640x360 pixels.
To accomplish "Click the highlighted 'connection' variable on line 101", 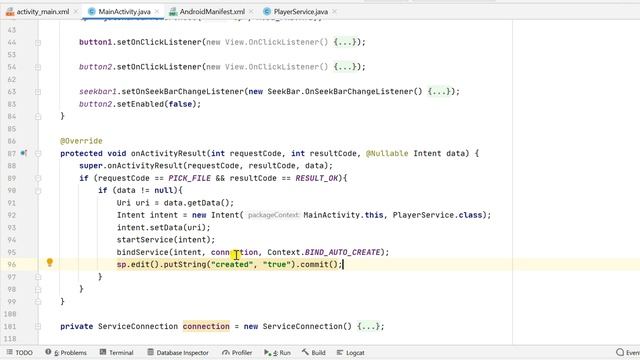I will (x=206, y=326).
